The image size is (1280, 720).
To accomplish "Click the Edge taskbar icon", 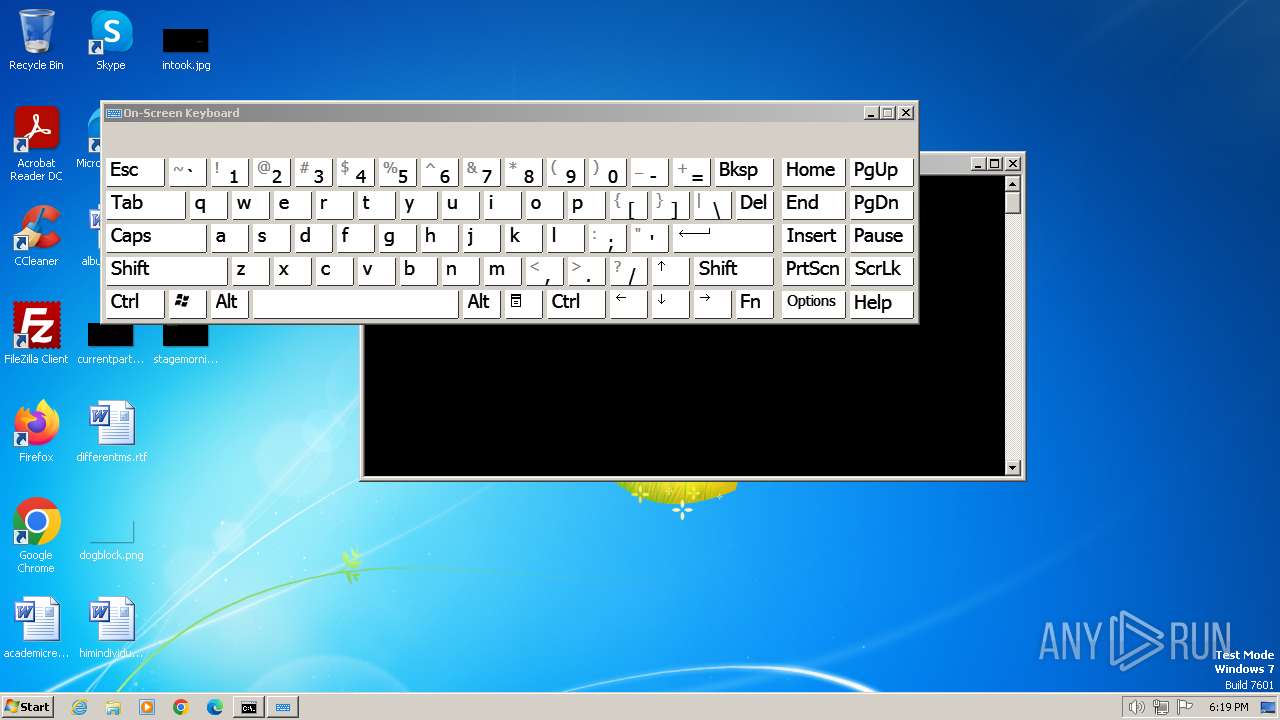I will [215, 707].
